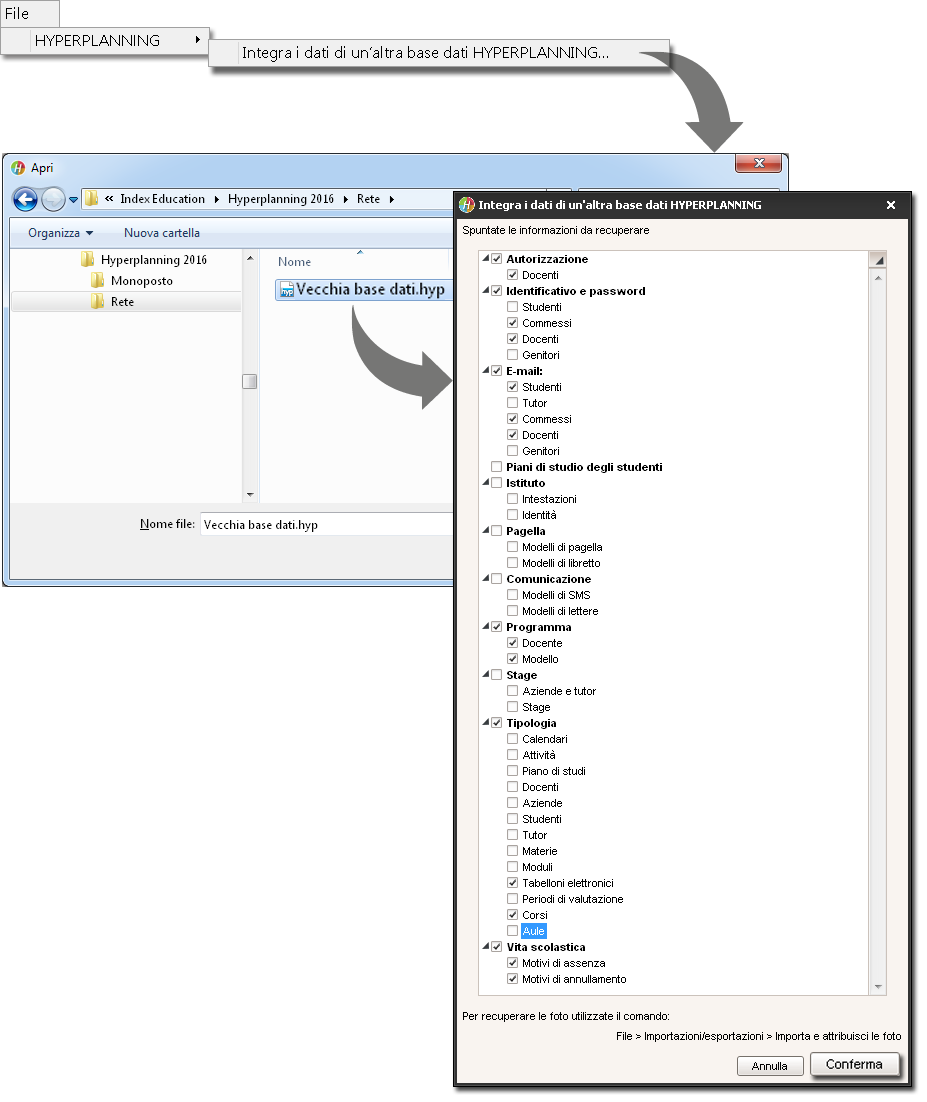
Task: Click scroll-up arrow of the options list
Action: (x=878, y=278)
